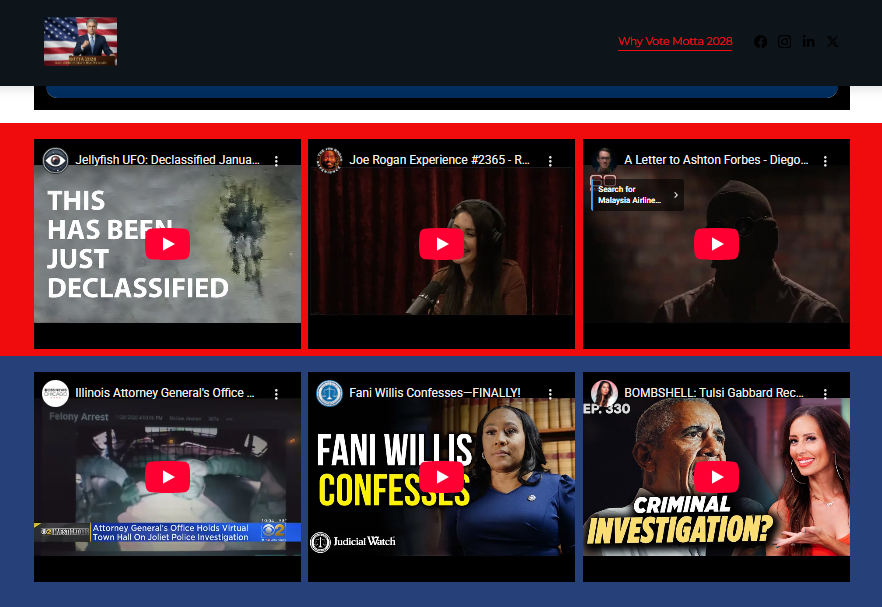The height and width of the screenshot is (607, 882).
Task: Play A Letter to Ashton Forbes video
Action: (717, 244)
